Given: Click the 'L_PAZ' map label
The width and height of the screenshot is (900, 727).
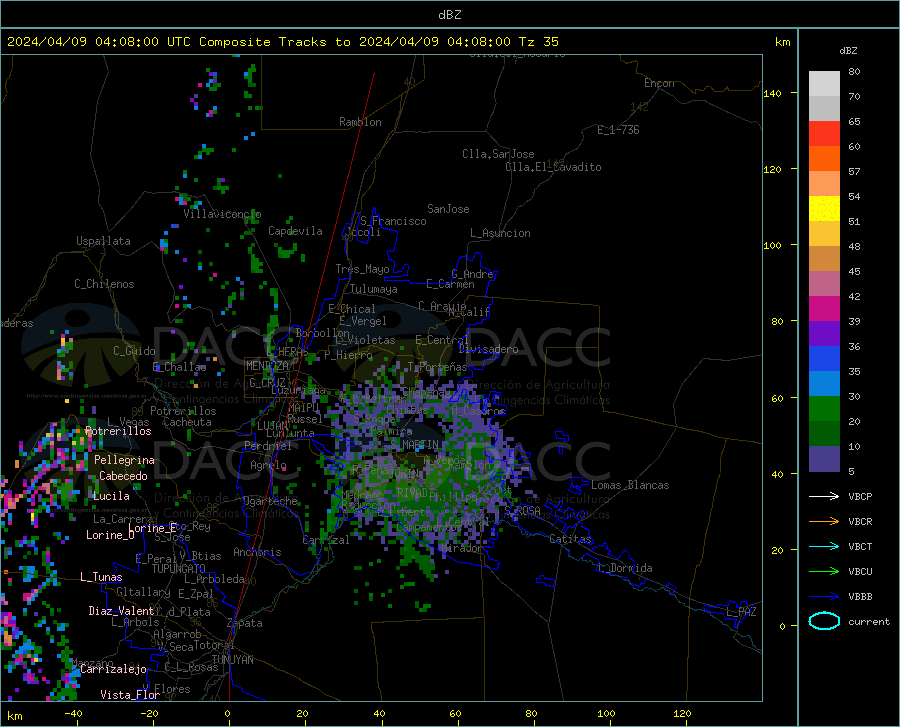Looking at the screenshot, I should click(x=741, y=612).
